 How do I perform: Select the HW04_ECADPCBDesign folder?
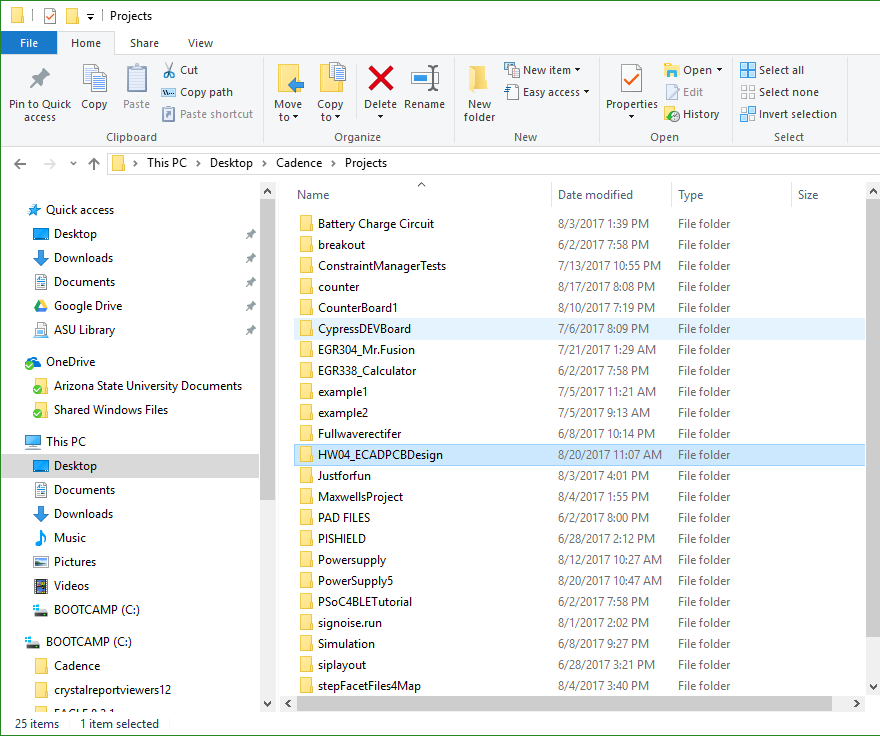click(579, 455)
